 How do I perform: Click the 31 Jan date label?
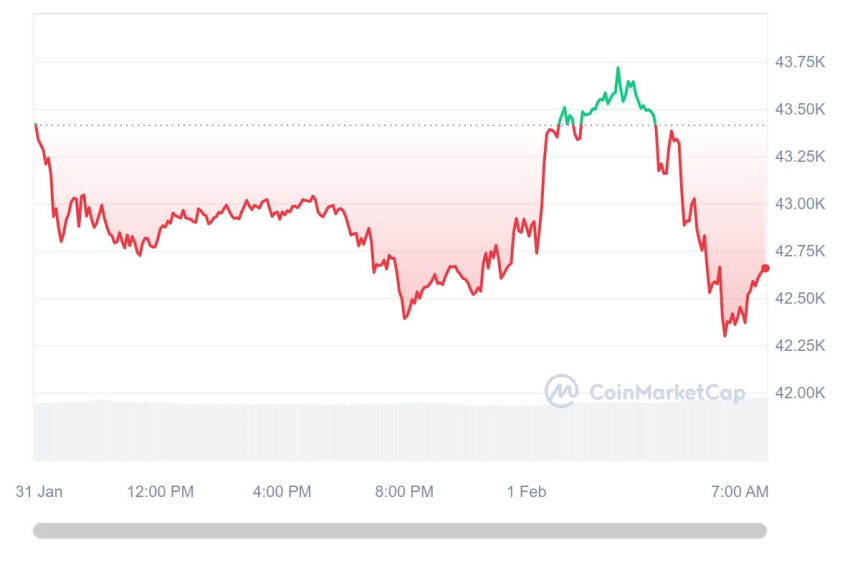pyautogui.click(x=40, y=491)
